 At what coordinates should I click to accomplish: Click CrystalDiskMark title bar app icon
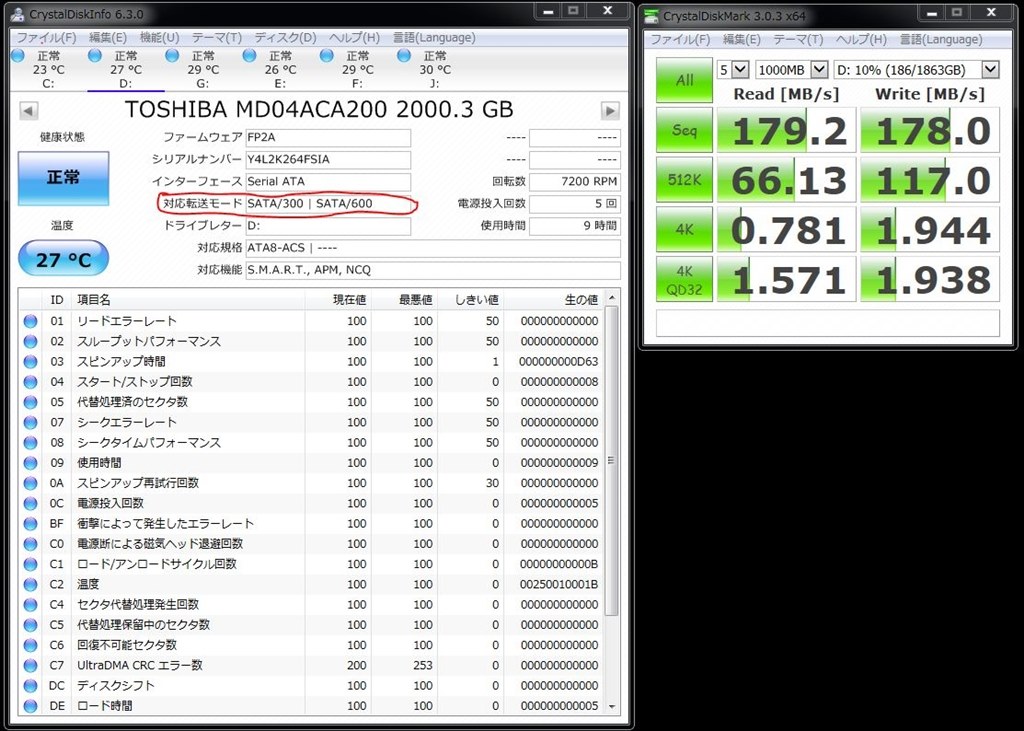[652, 16]
